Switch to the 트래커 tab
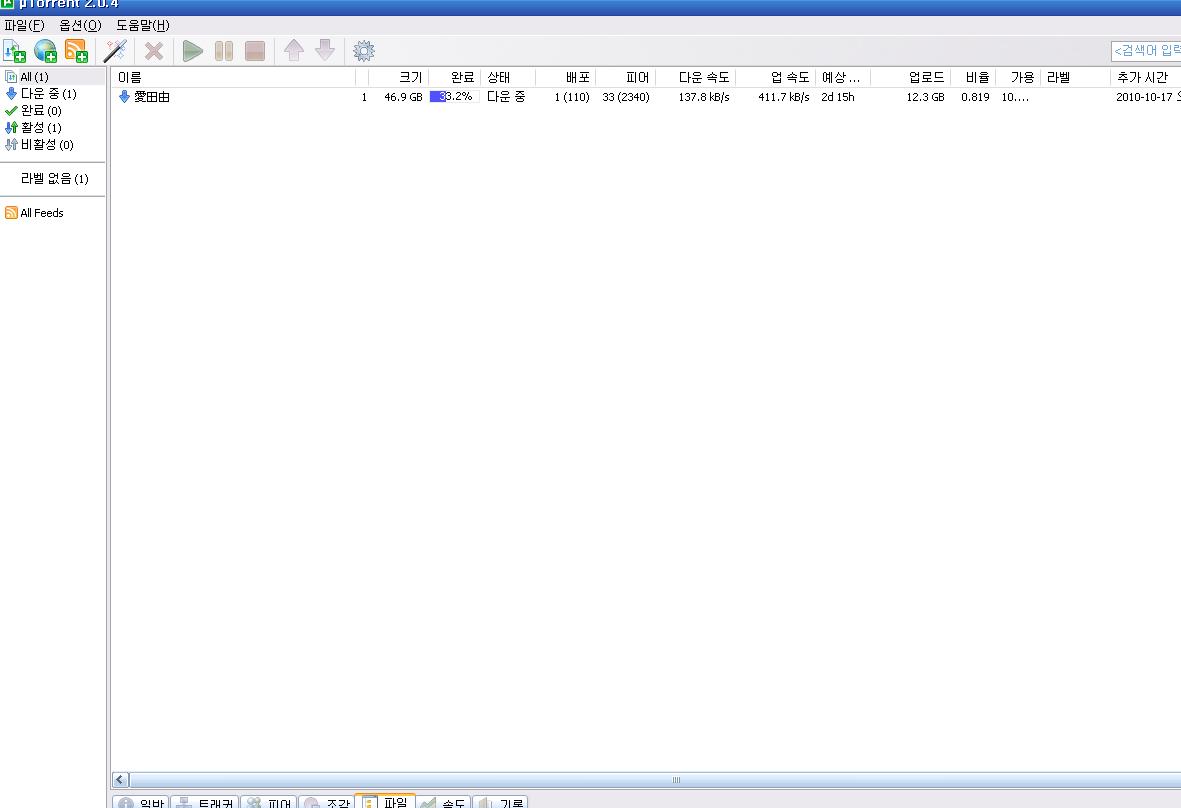 pos(205,802)
